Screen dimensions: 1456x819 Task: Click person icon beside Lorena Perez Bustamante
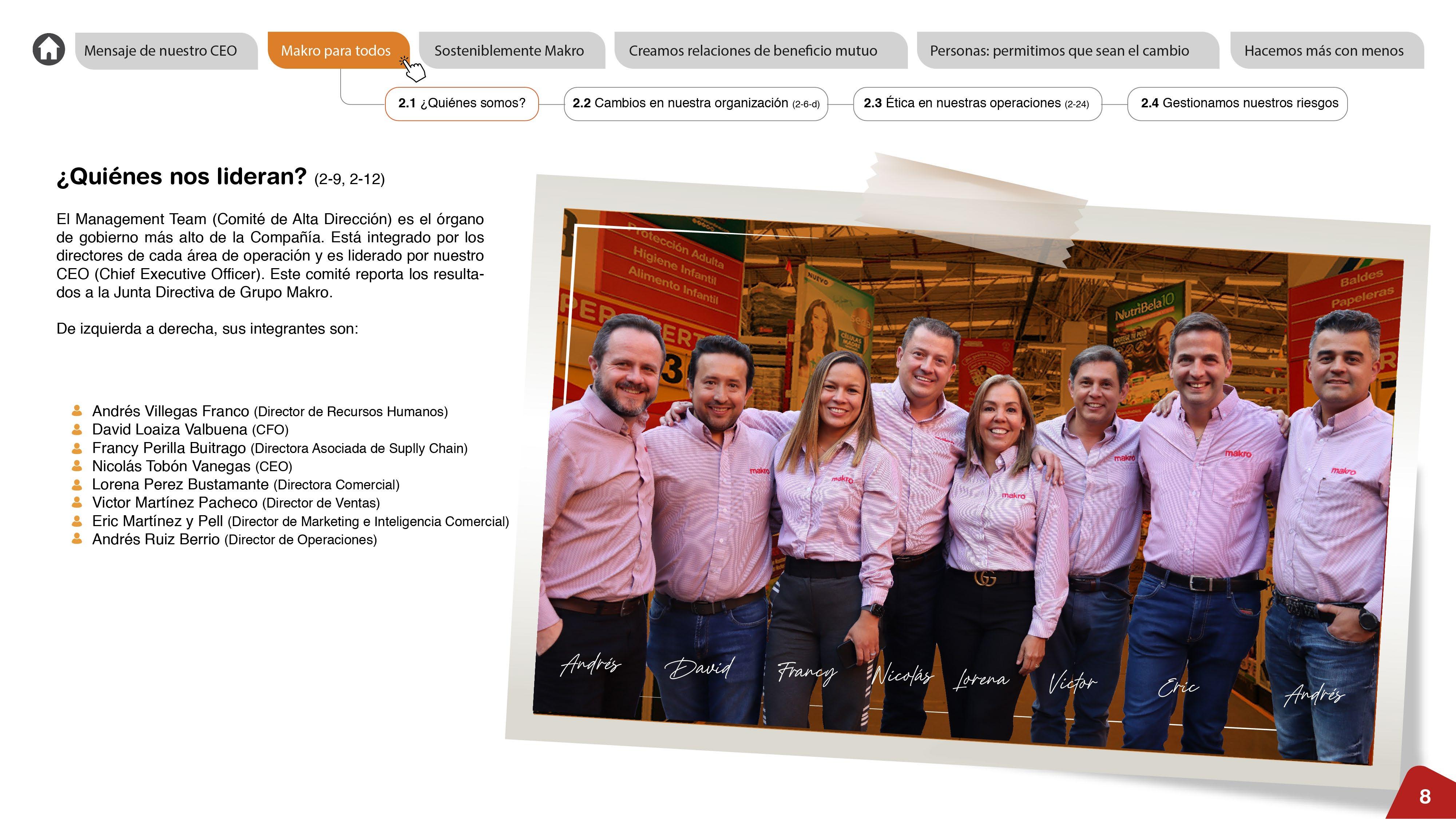click(78, 484)
